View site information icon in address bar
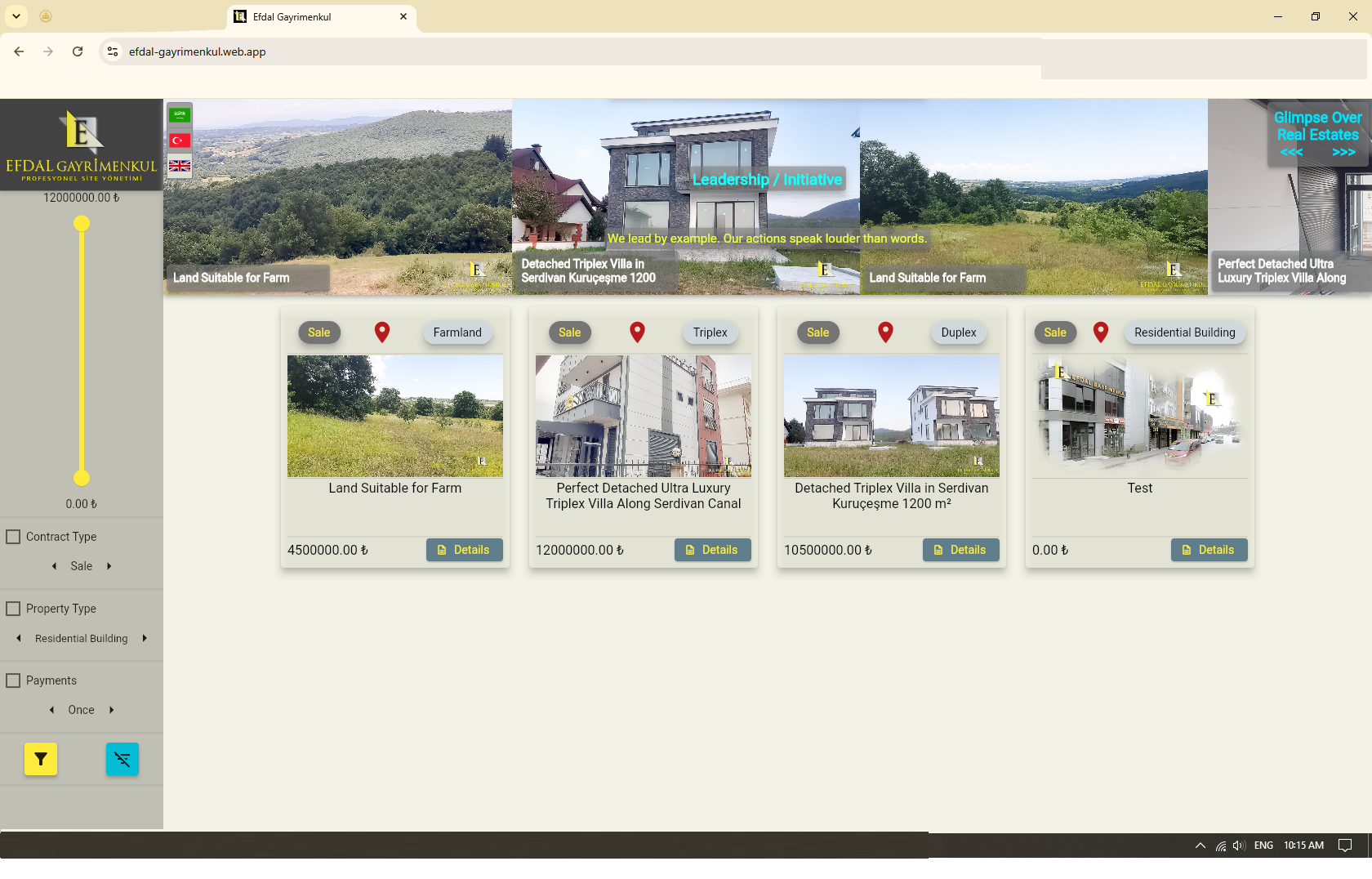 [113, 51]
